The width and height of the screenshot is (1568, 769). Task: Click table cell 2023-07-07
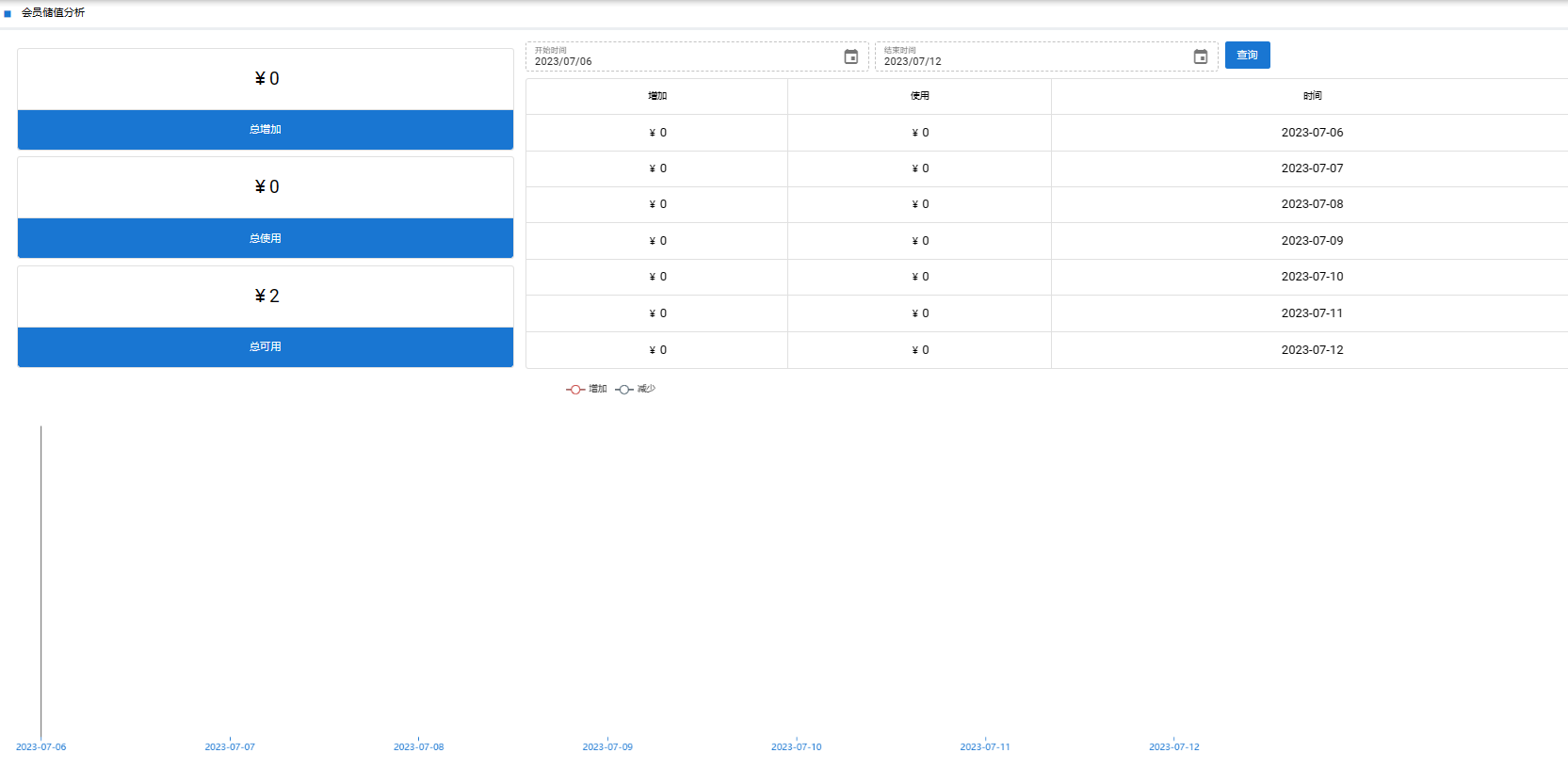coord(1312,168)
